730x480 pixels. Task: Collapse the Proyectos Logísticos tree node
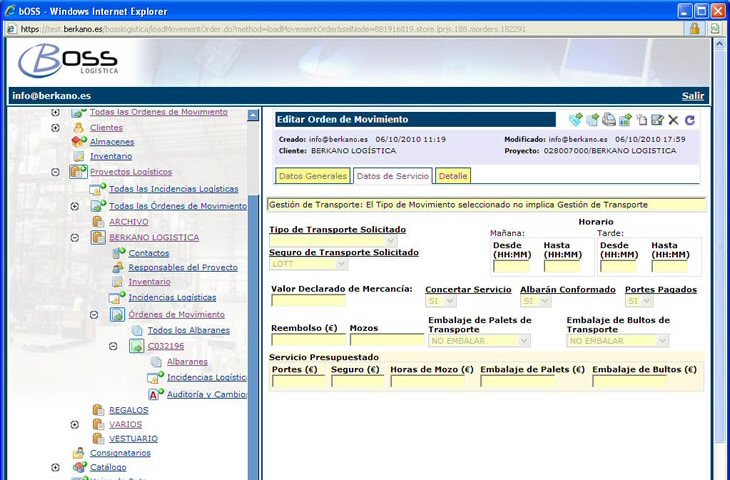click(x=56, y=172)
